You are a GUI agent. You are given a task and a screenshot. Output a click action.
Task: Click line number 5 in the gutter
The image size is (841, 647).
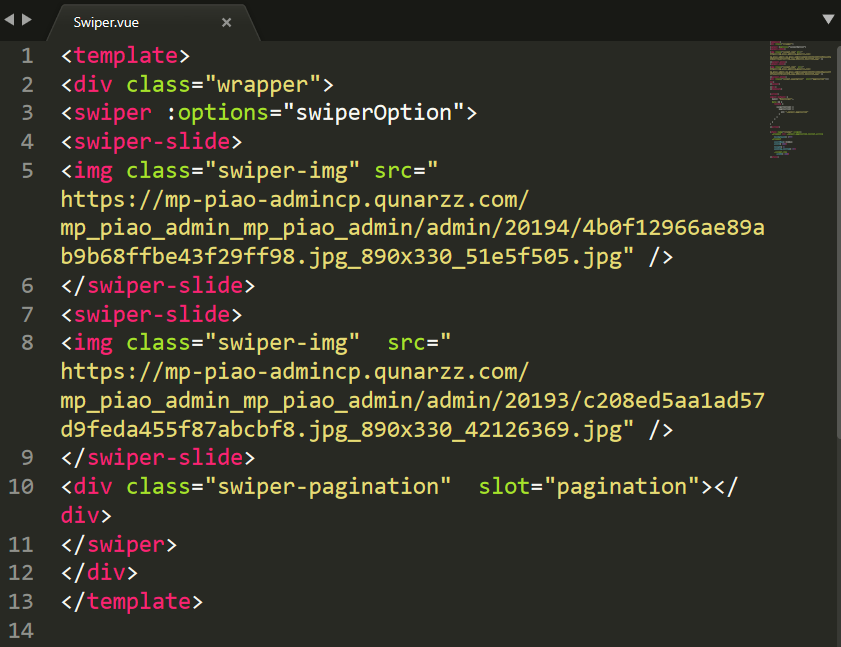pyautogui.click(x=26, y=171)
